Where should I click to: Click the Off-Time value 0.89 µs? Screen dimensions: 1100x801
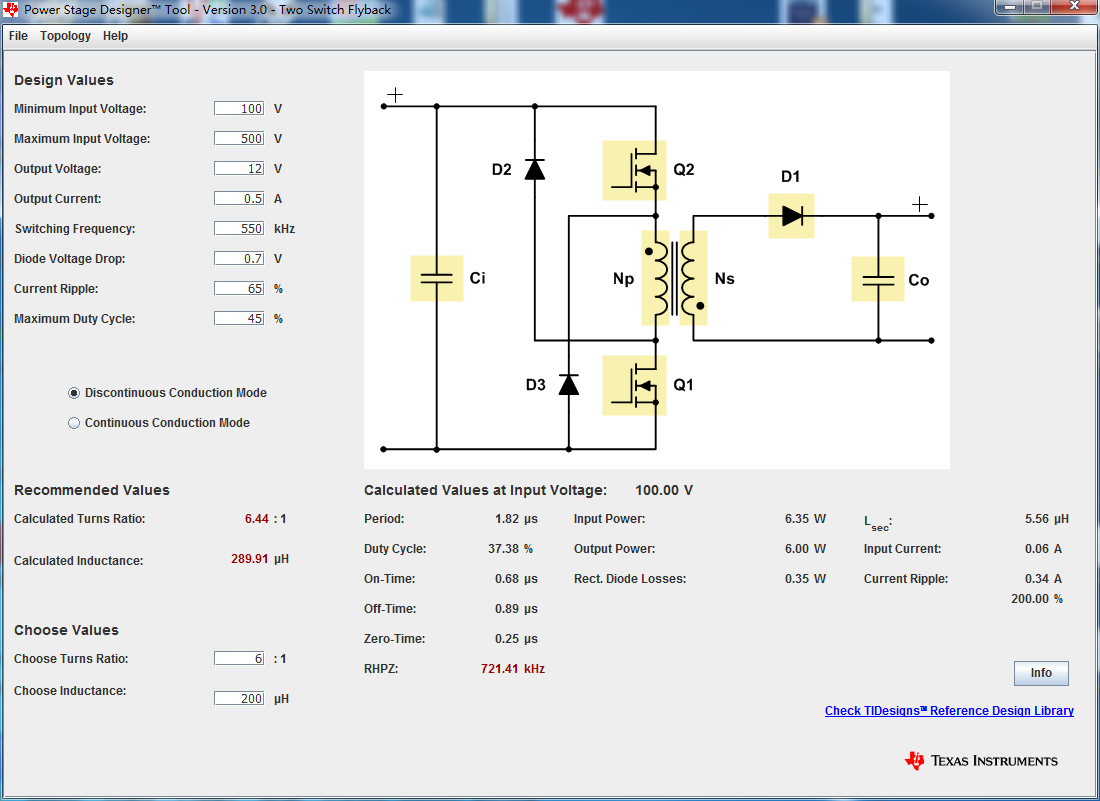tap(516, 609)
